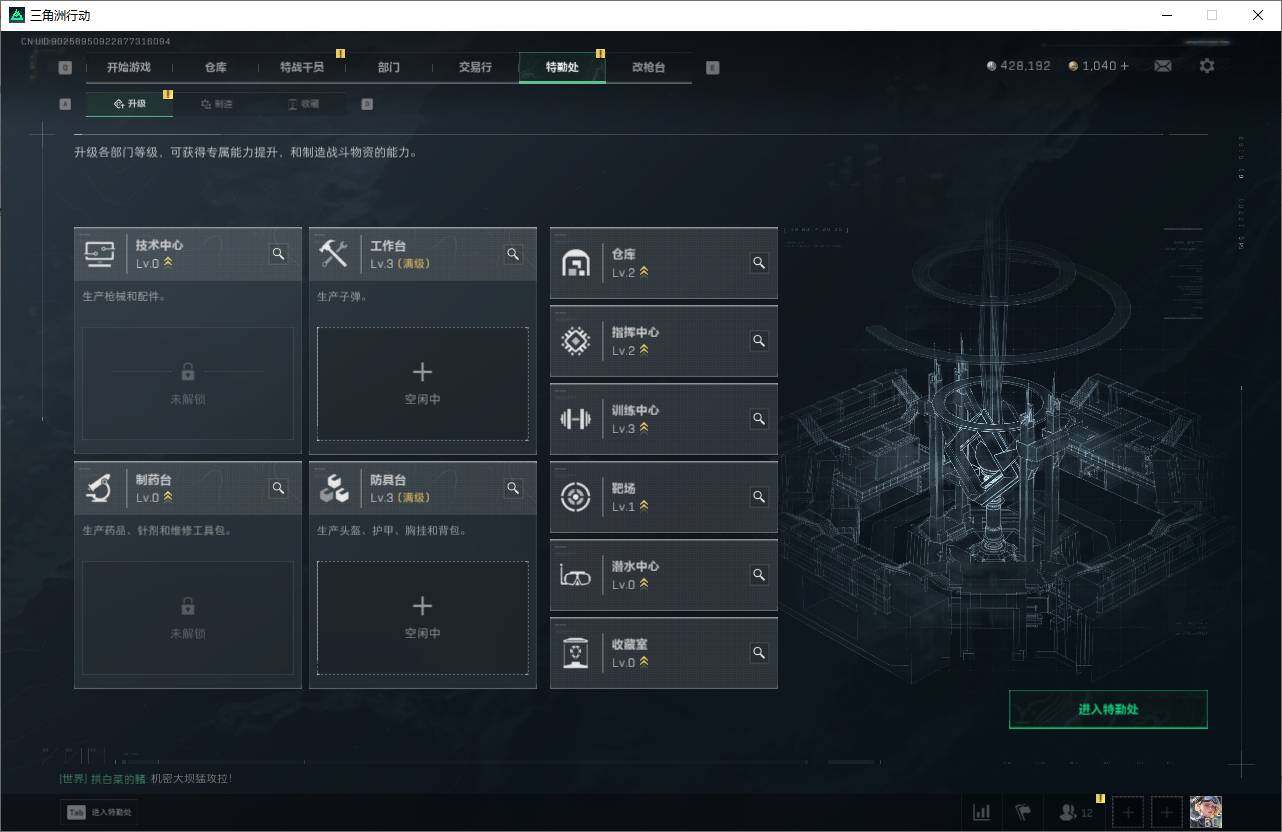Click the magnifier icon on 指挥中心 card
1282x832 pixels.
(759, 341)
